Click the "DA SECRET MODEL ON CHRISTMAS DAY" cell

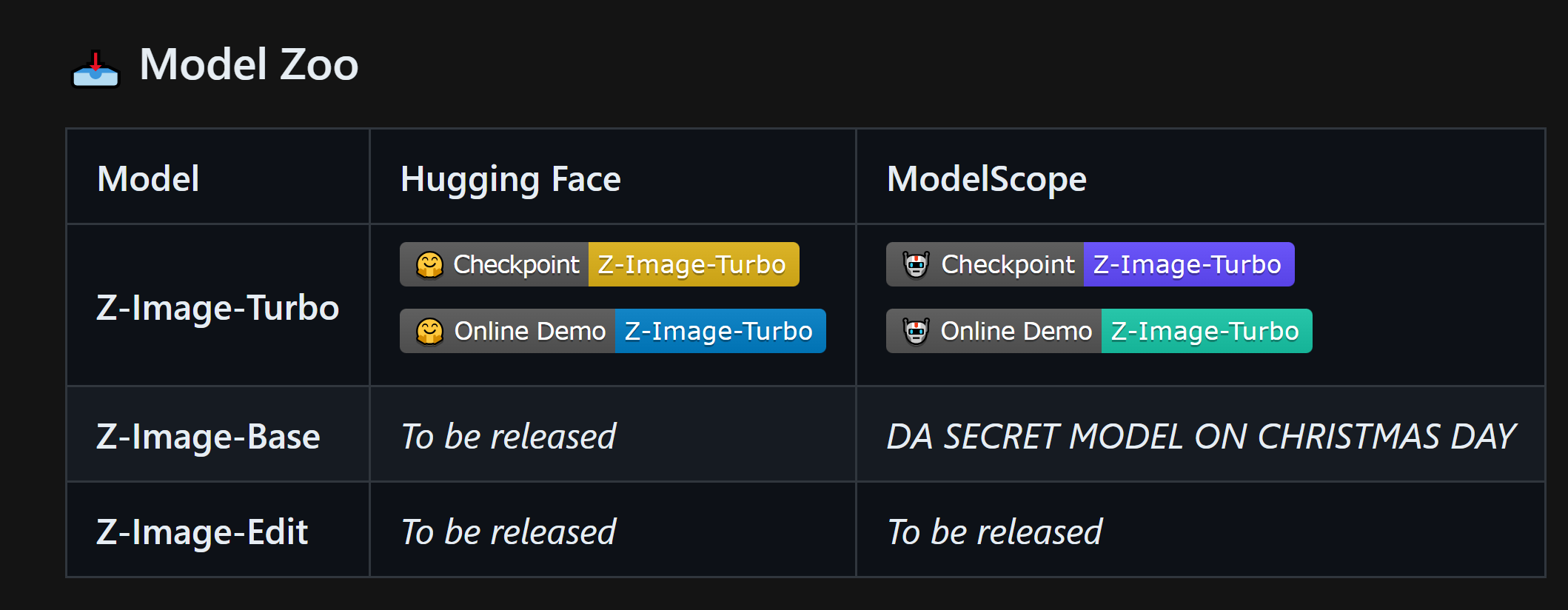(x=1201, y=437)
